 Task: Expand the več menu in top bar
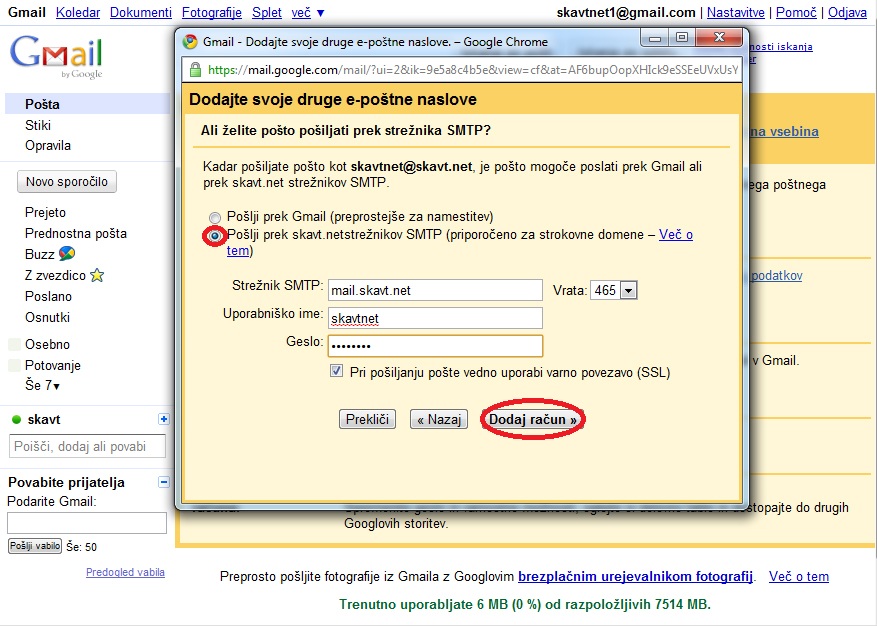click(308, 12)
